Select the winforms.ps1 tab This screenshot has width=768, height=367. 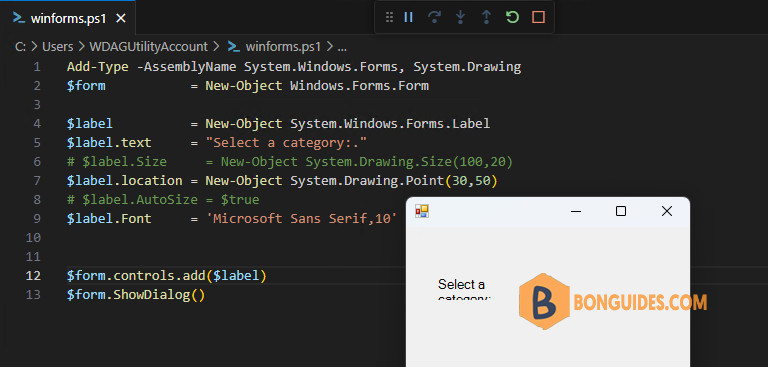pos(68,18)
